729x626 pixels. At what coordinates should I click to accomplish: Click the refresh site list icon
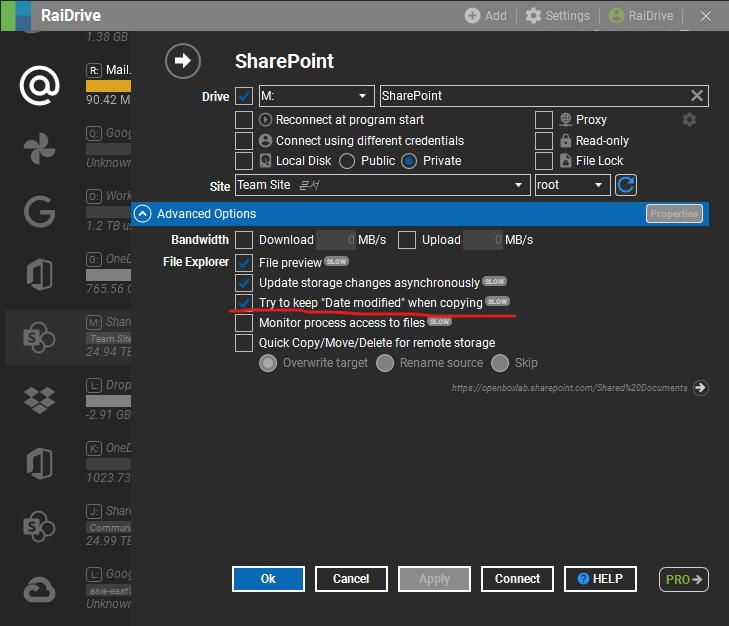tap(626, 185)
